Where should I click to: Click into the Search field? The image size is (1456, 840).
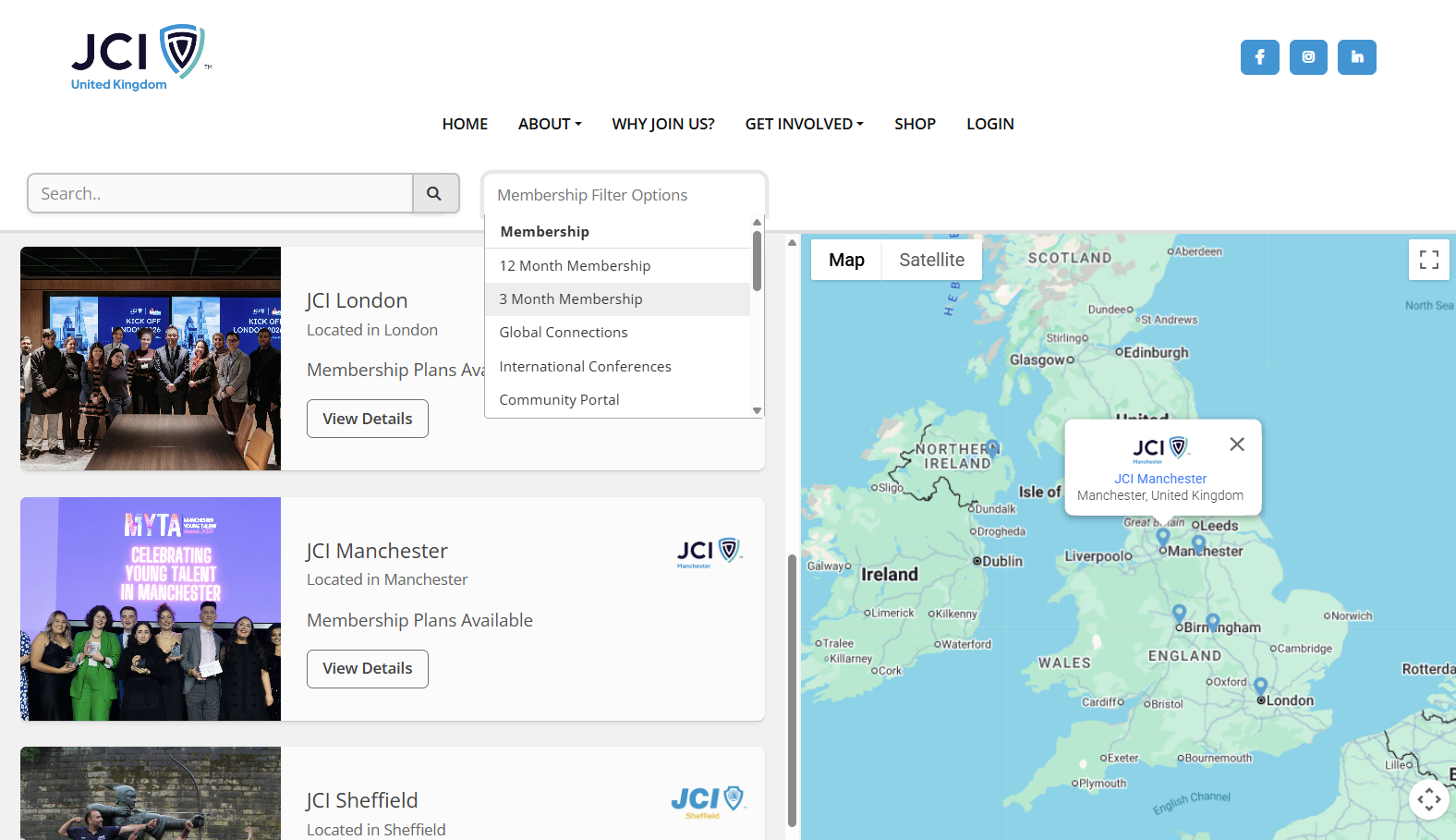pos(220,193)
